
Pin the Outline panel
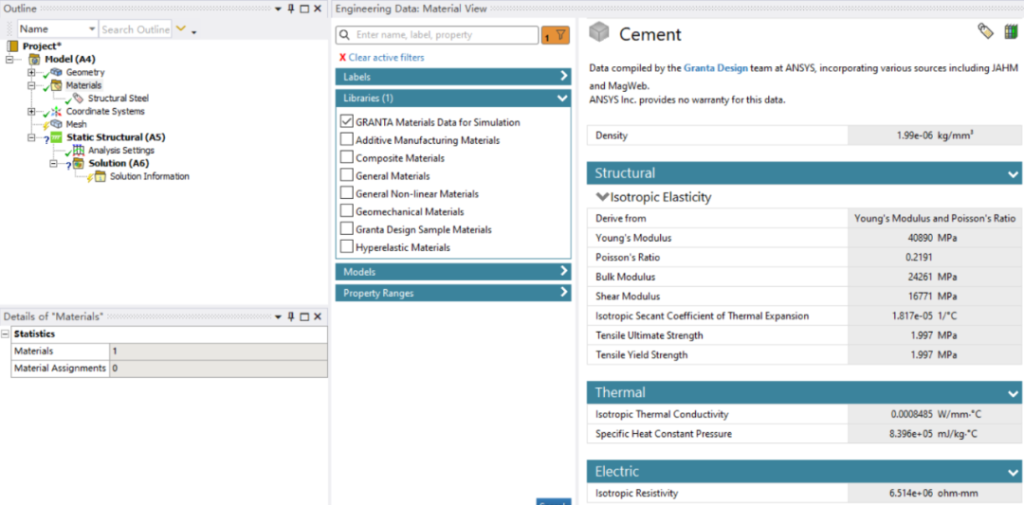(291, 8)
